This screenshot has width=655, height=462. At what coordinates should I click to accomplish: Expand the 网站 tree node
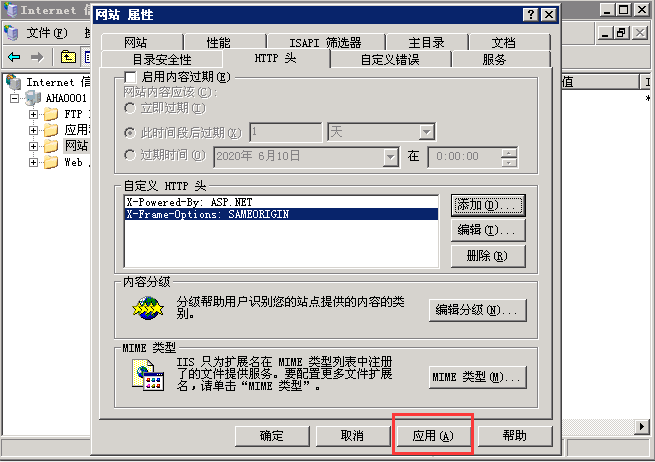tap(33, 146)
